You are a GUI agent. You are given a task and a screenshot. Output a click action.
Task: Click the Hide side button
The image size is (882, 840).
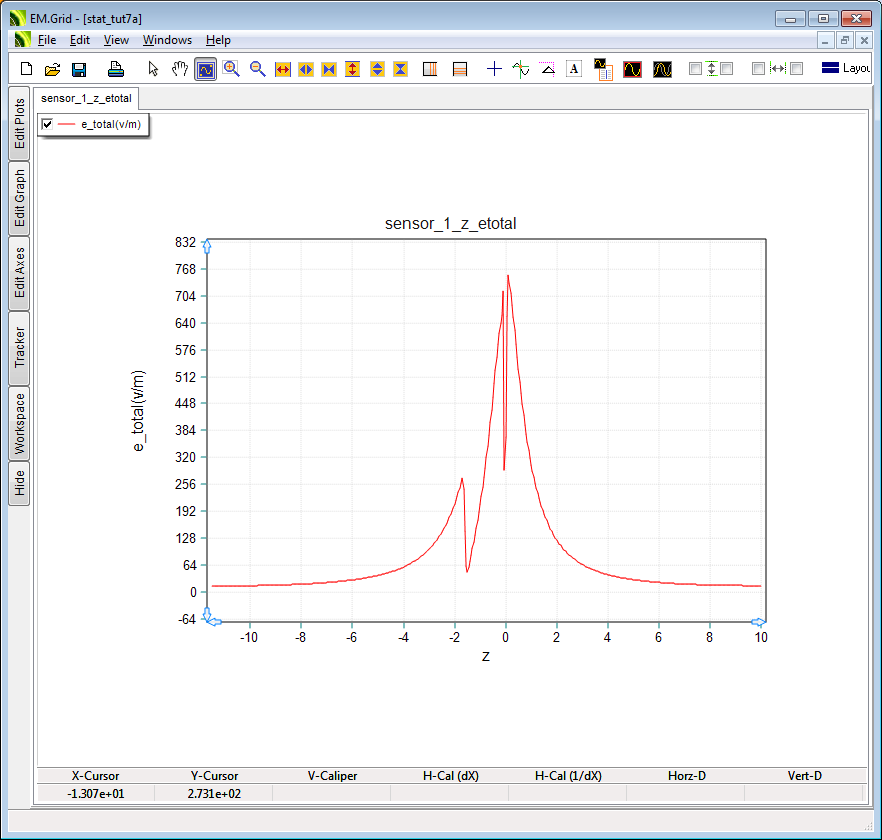click(19, 484)
